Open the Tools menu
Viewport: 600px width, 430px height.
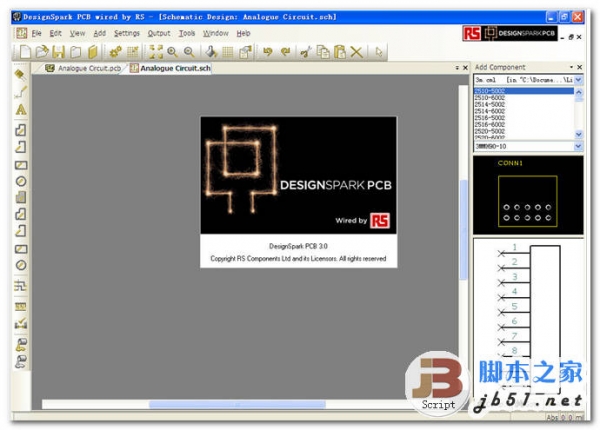pyautogui.click(x=187, y=33)
